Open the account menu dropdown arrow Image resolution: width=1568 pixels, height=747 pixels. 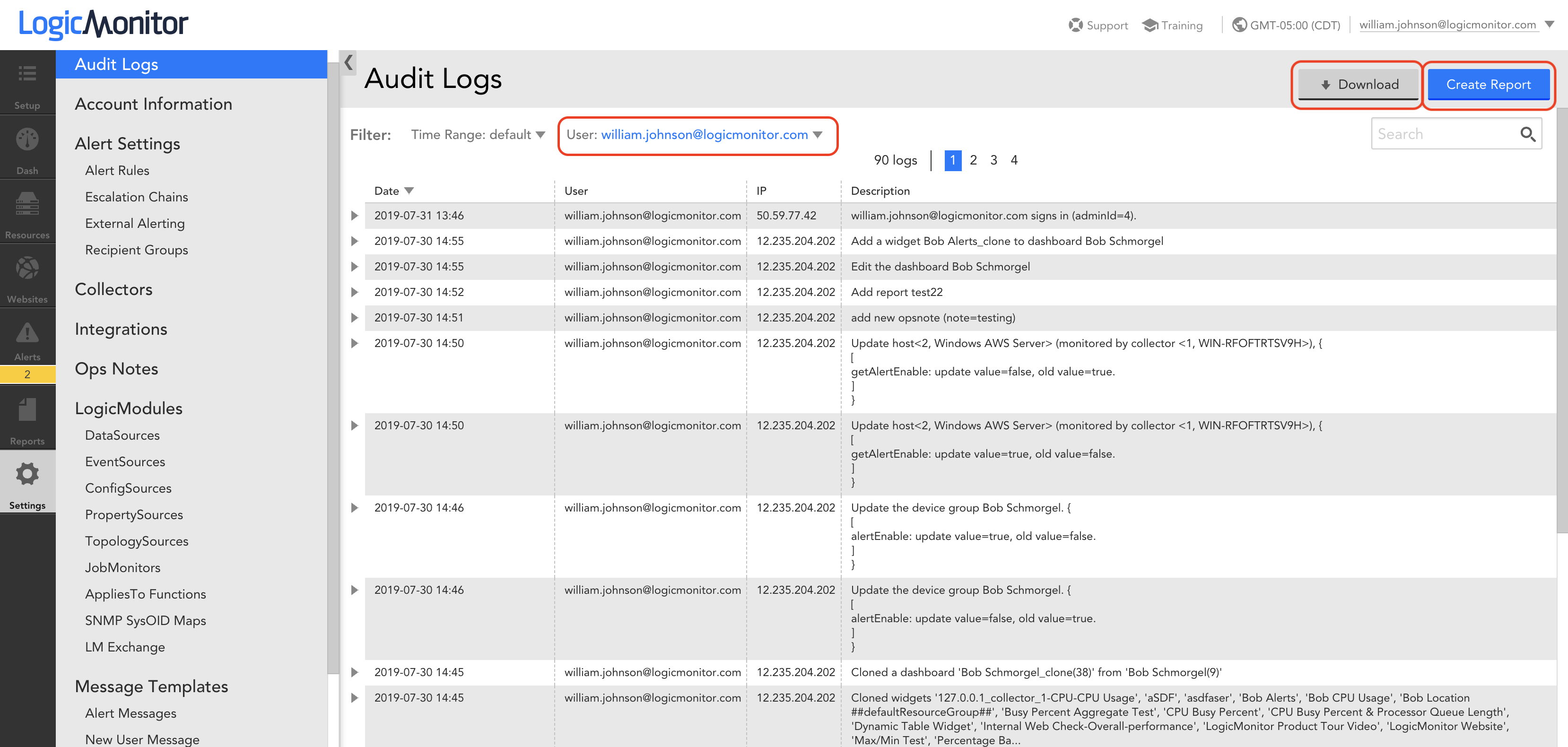pos(1550,25)
